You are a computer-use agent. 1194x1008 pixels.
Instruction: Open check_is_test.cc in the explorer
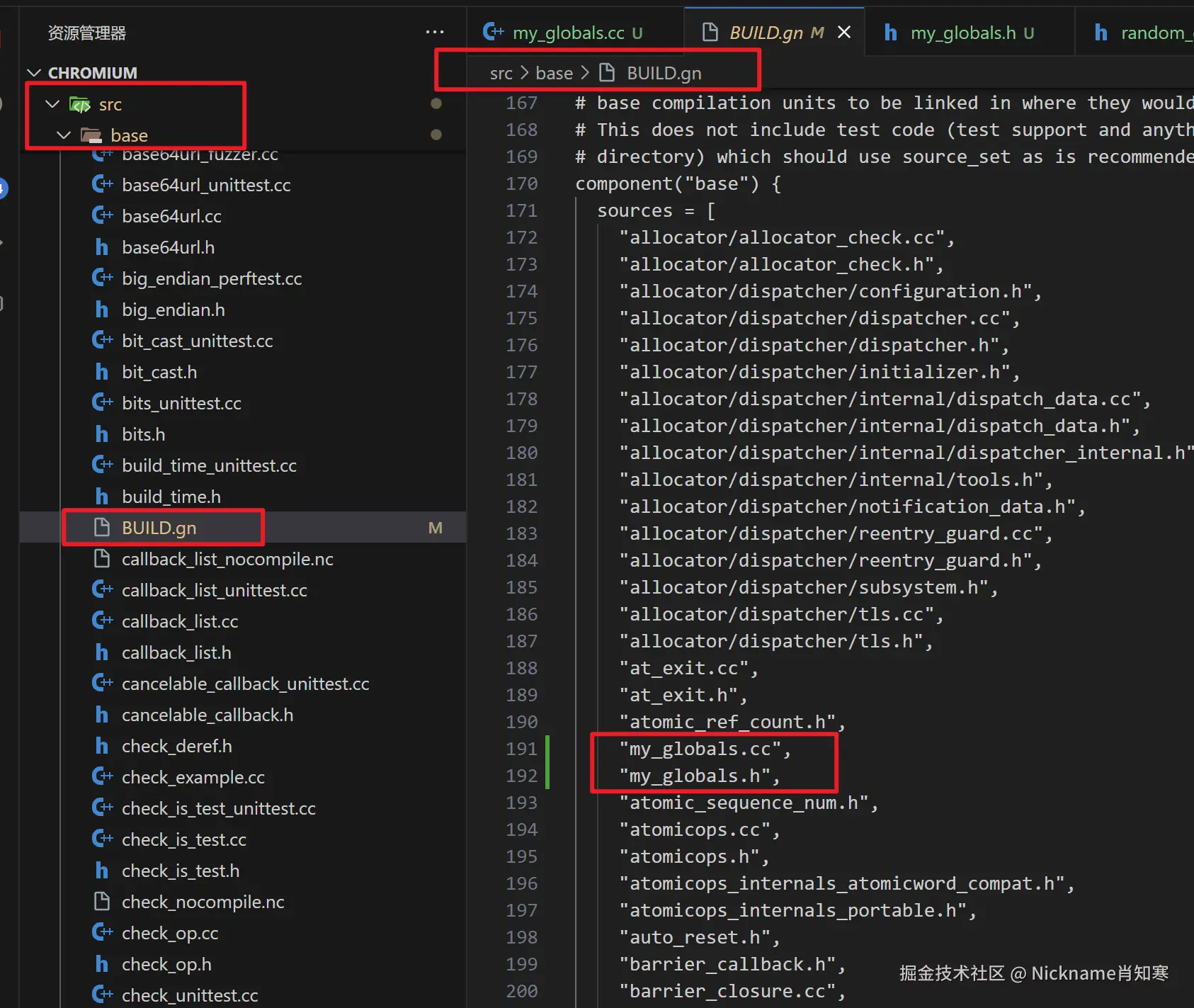point(184,839)
